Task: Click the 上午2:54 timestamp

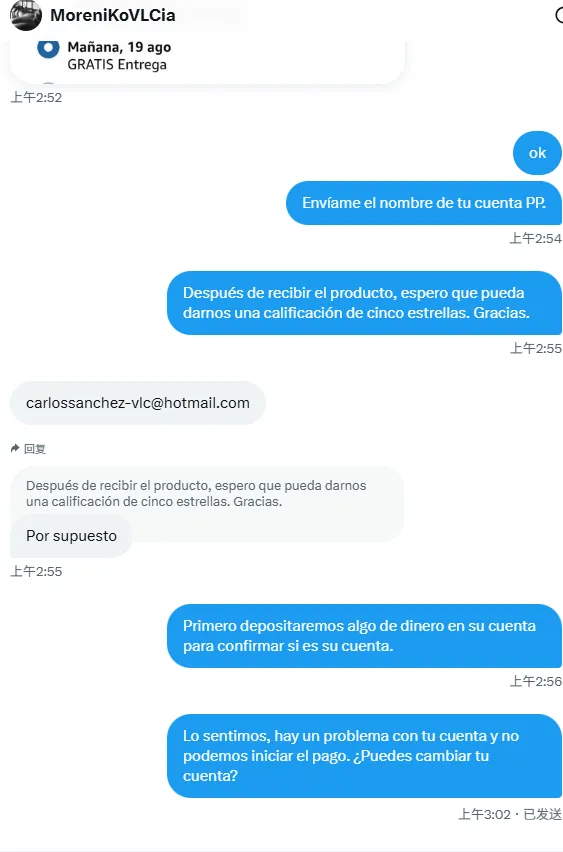Action: 535,238
